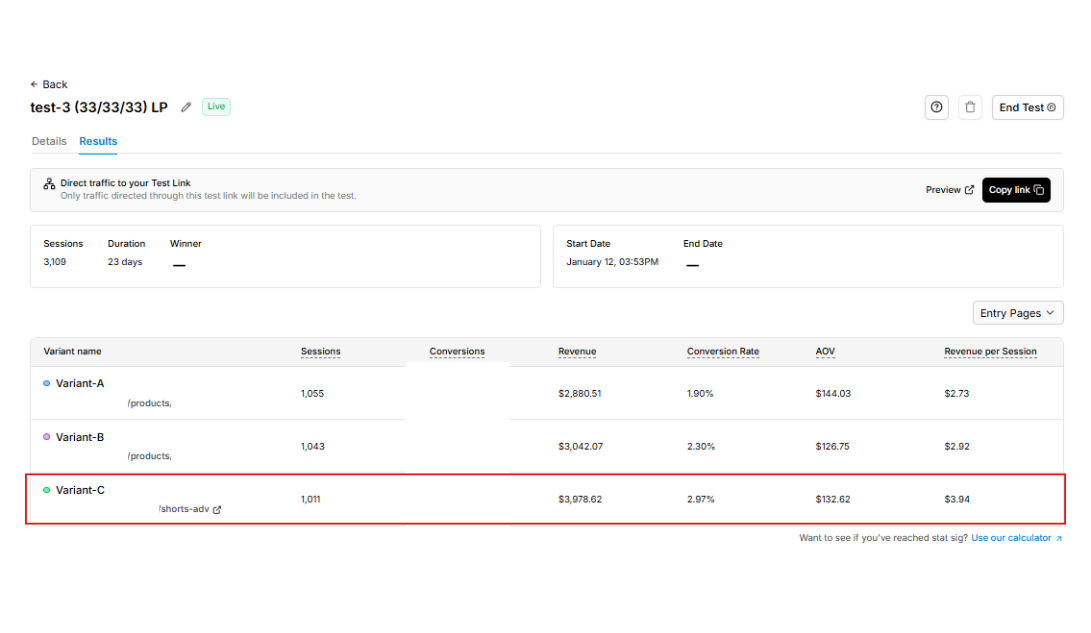Switch to the Details tab
Screen dimensions: 1091x633
49,141
